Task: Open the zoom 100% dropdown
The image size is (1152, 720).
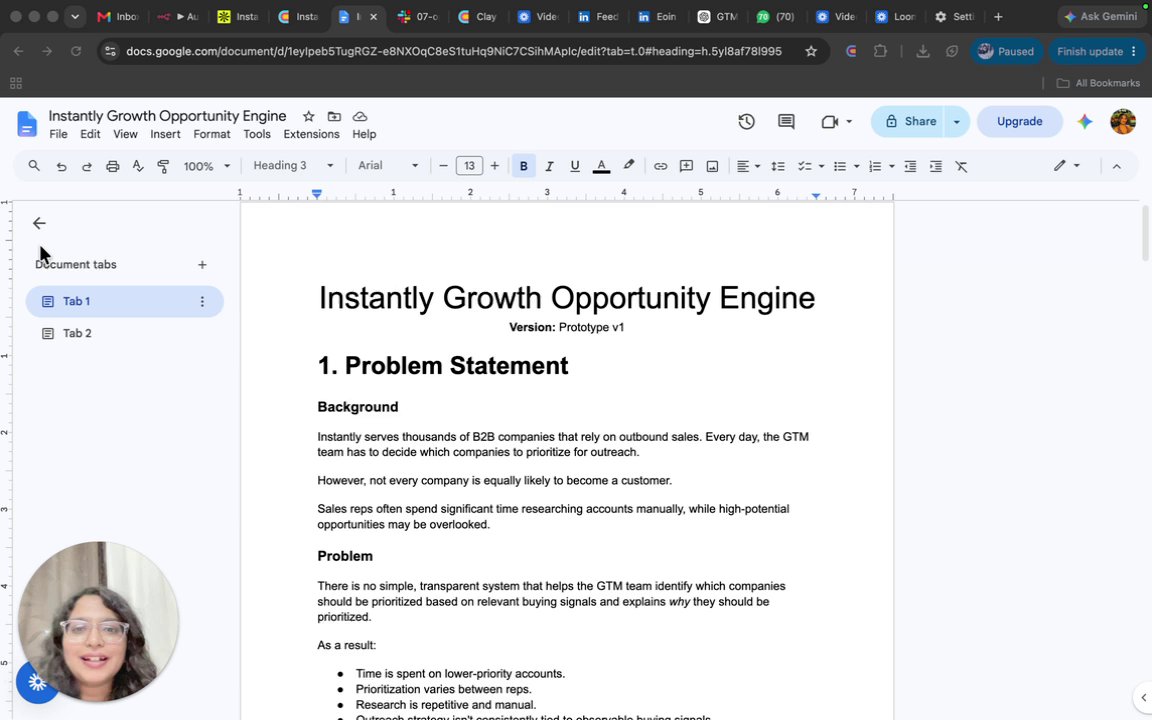Action: (206, 166)
